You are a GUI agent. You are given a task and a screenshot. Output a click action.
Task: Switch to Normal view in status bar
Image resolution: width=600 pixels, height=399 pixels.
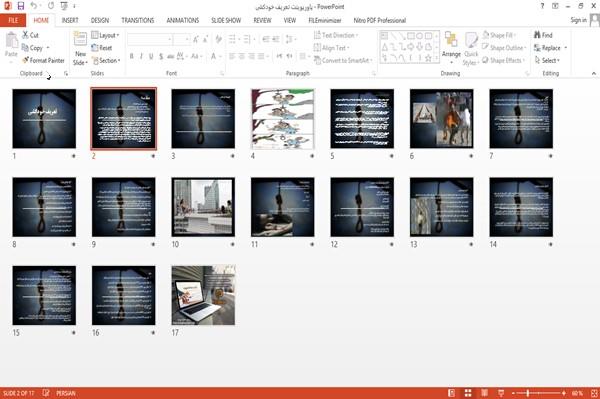[x=452, y=393]
